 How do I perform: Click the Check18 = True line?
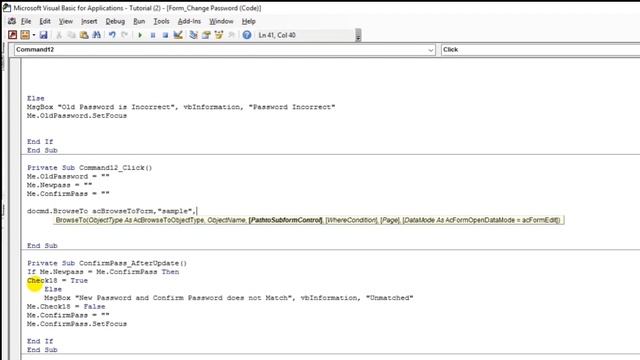pos(57,280)
